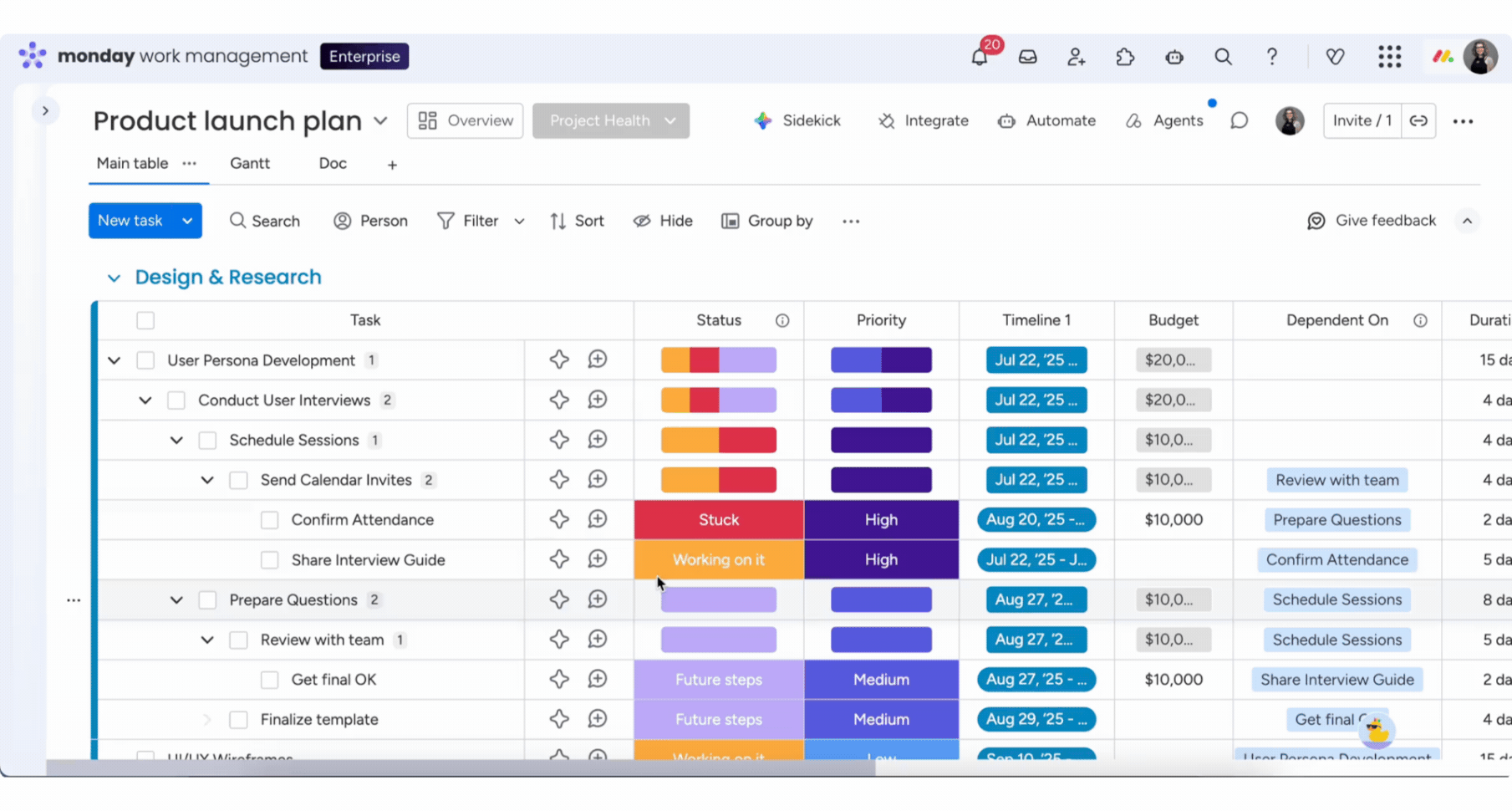Click the invite members person icon

tap(1076, 57)
